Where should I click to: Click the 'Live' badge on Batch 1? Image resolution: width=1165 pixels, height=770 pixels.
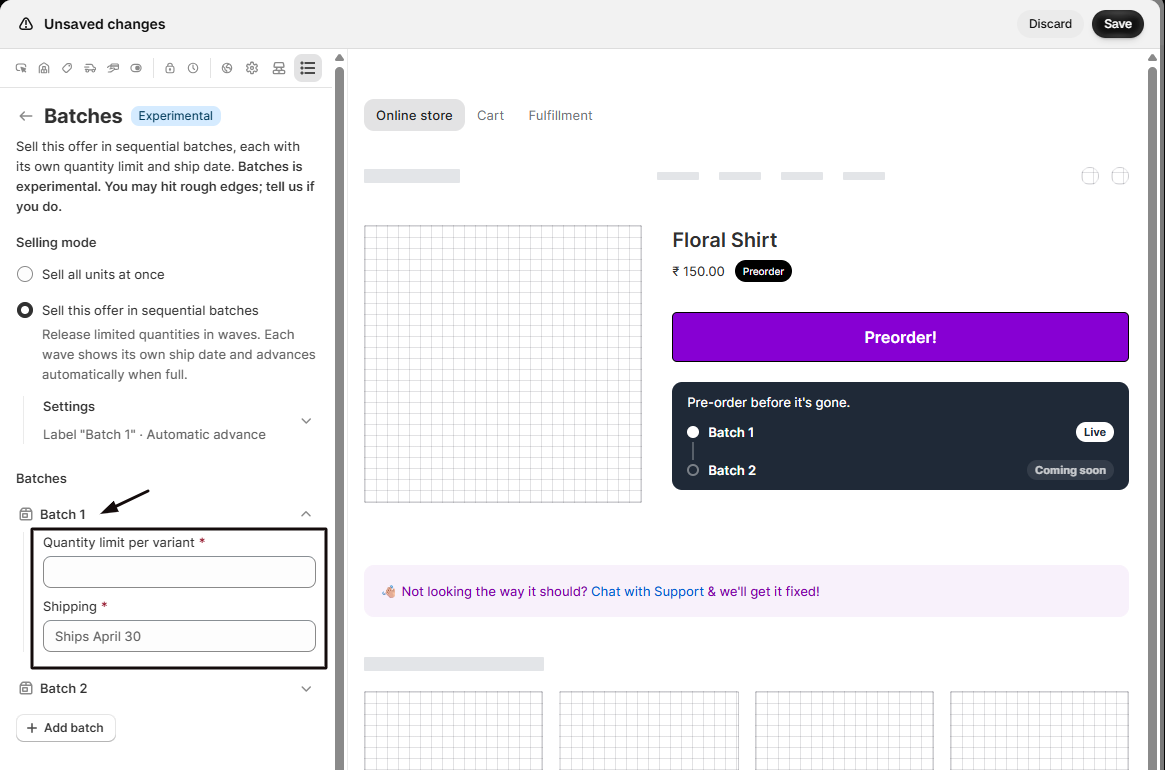point(1094,432)
